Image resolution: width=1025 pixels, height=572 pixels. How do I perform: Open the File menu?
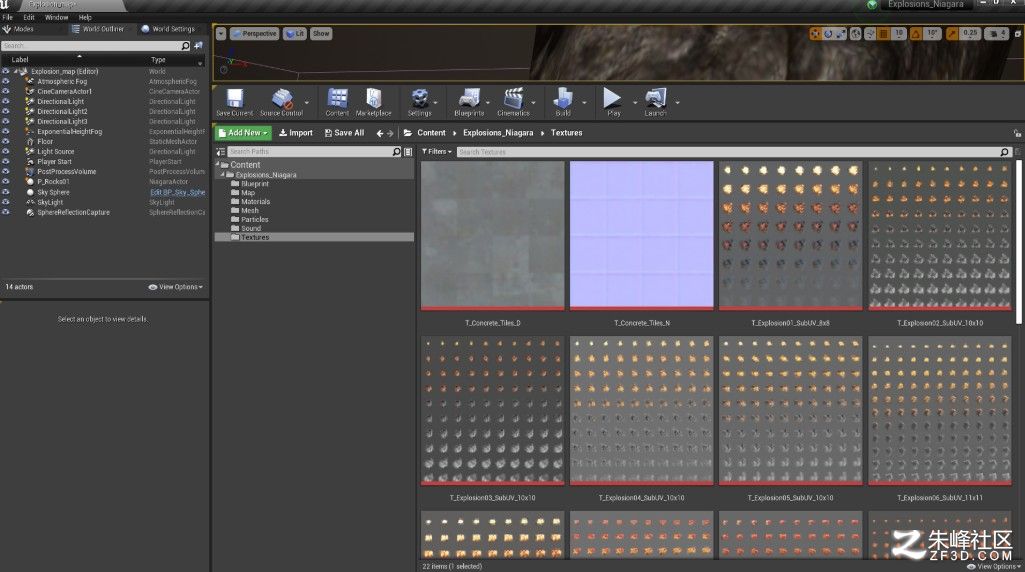(8, 18)
